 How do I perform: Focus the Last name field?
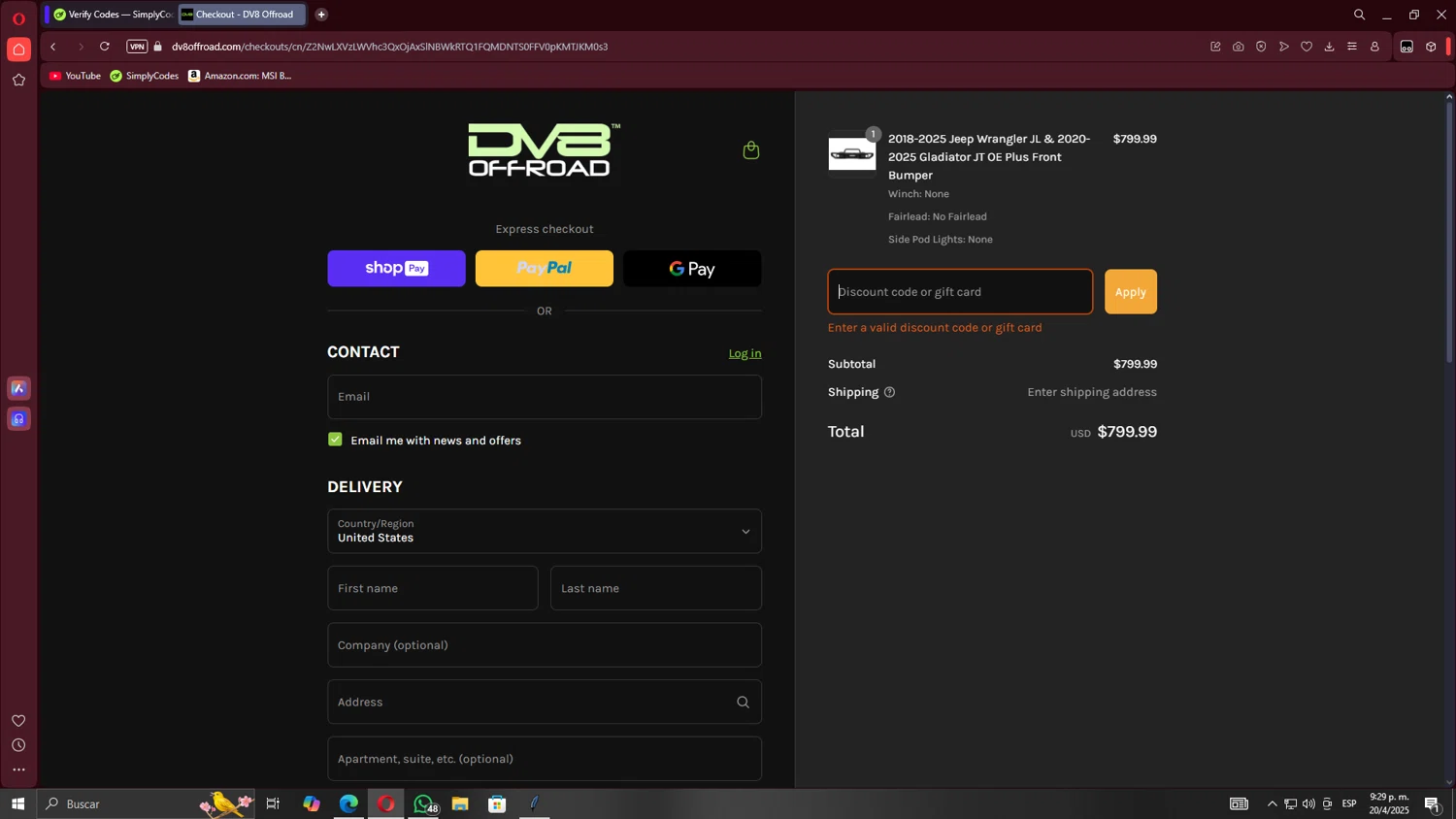tap(656, 588)
